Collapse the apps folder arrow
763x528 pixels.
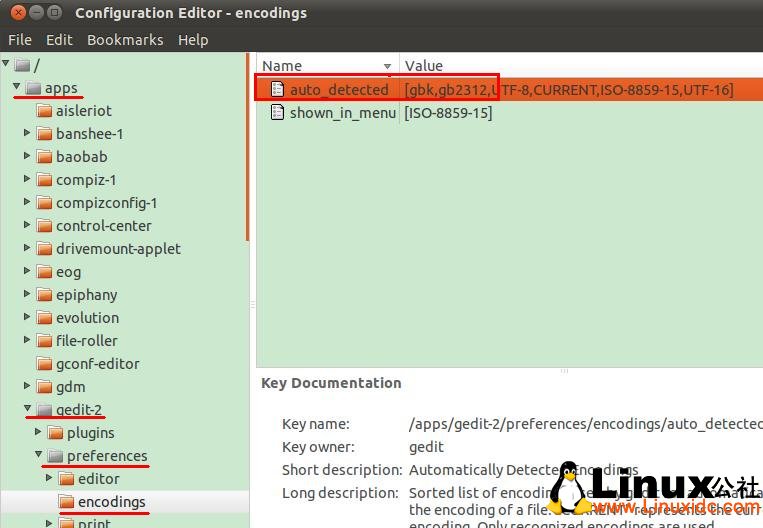point(17,86)
